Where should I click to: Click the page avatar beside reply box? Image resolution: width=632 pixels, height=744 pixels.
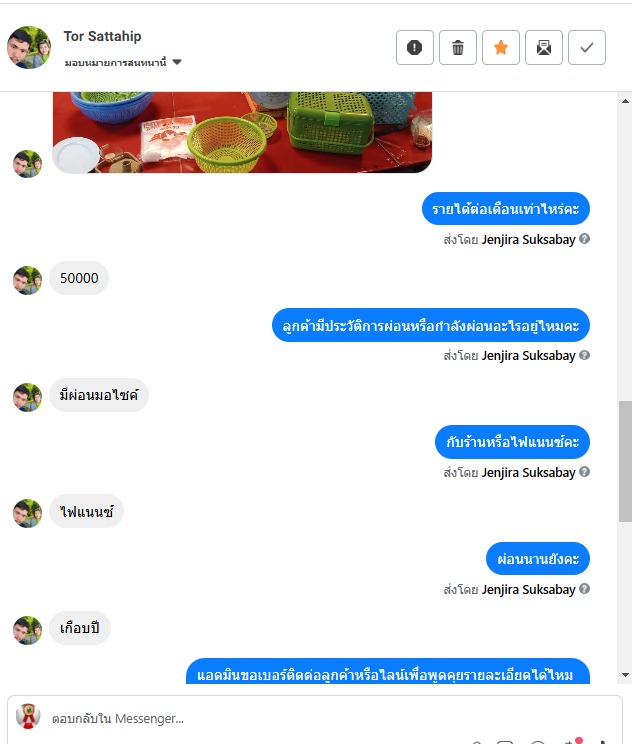pyautogui.click(x=28, y=716)
